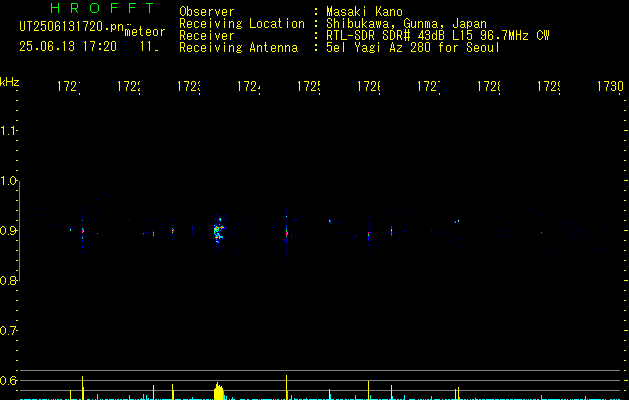Click the 0.7 frequency axis label

[x=8, y=331]
